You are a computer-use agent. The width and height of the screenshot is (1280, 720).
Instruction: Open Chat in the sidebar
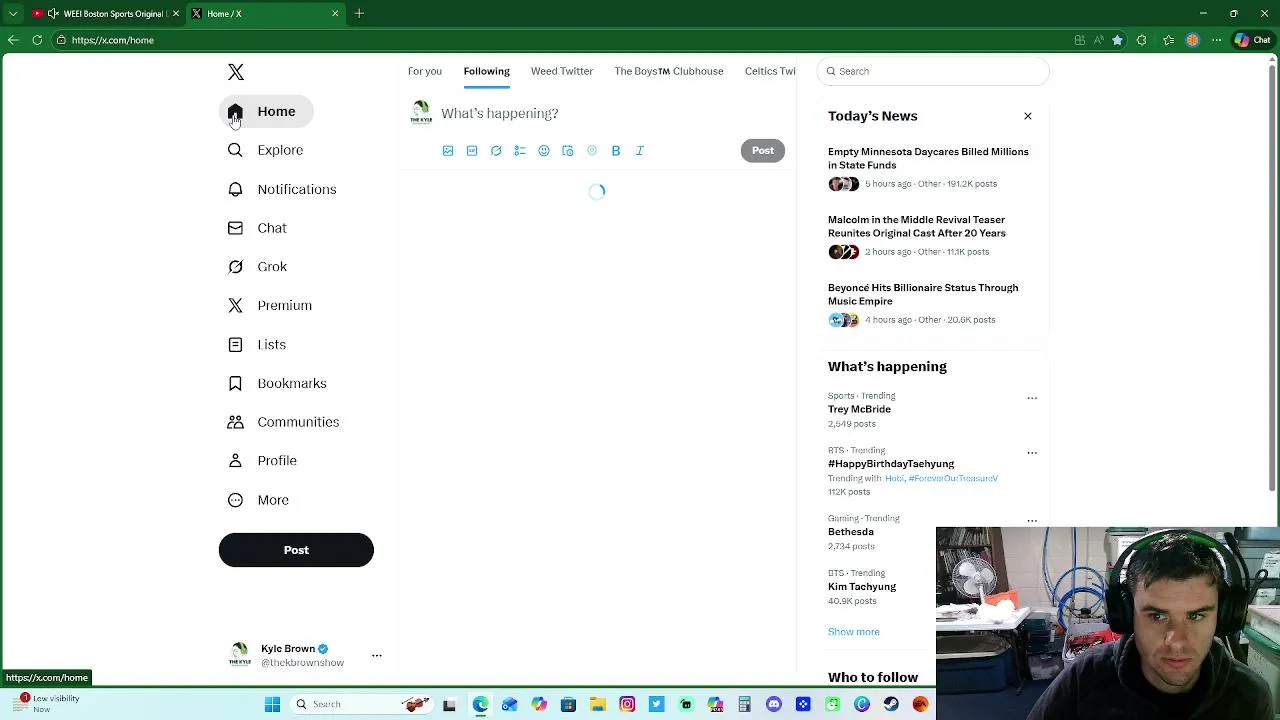pos(257,228)
